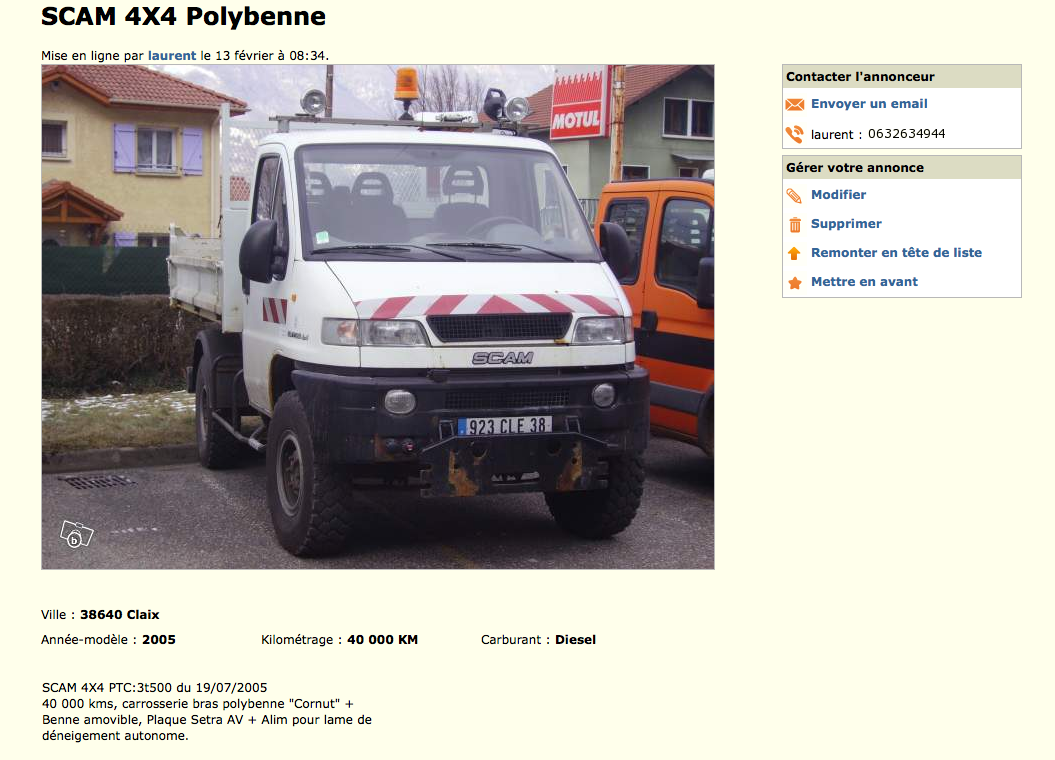Click the phone number 0632634944
Viewport: 1055px width, 760px height.
pyautogui.click(x=906, y=134)
